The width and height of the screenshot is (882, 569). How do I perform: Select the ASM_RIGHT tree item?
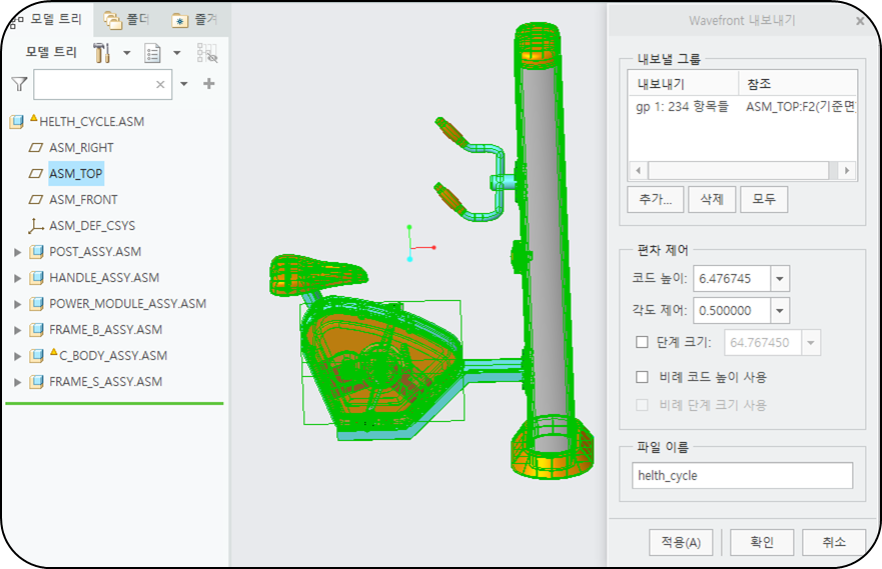point(81,147)
